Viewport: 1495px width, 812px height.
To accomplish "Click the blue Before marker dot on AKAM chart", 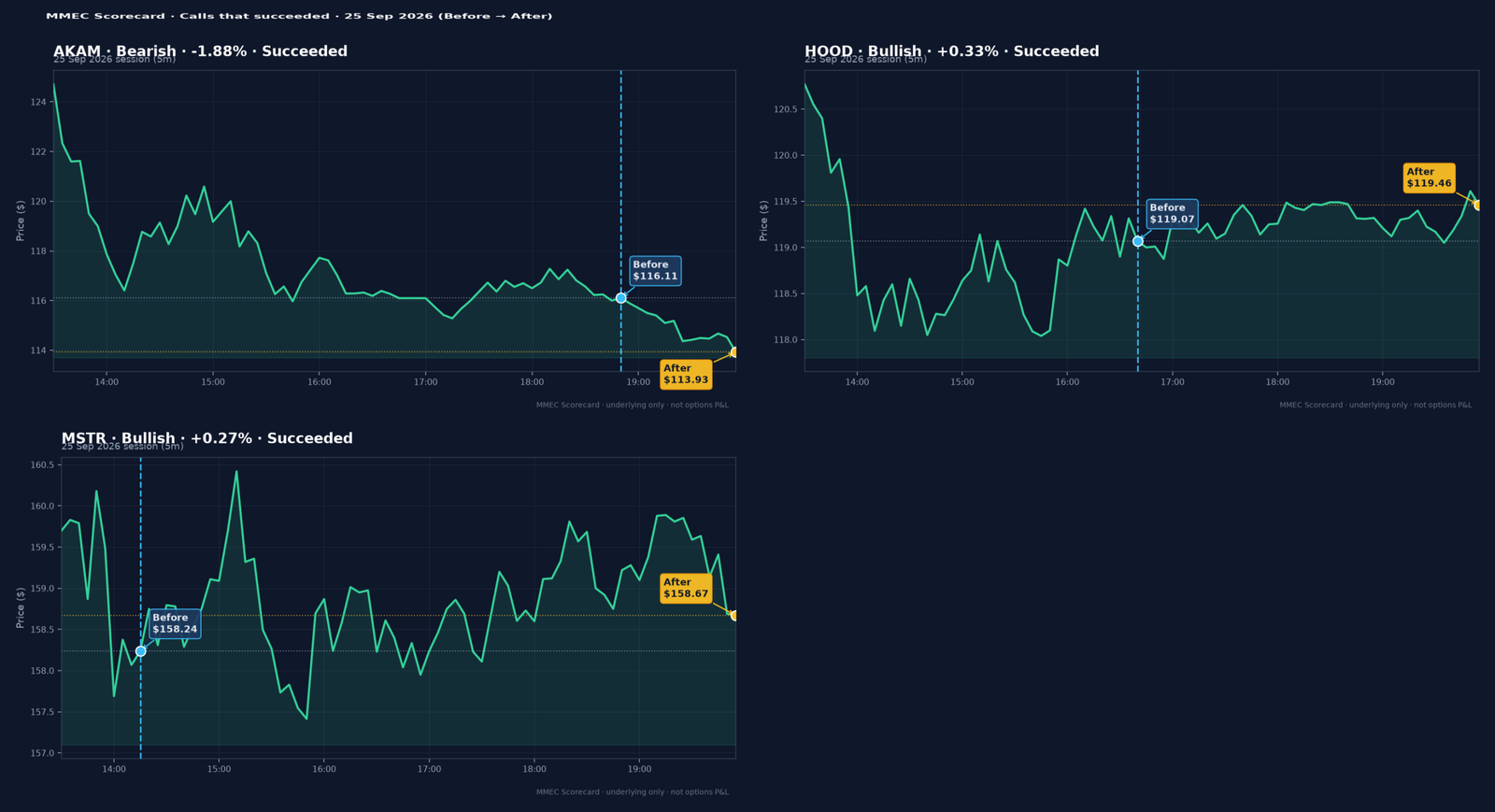I will 620,298.
